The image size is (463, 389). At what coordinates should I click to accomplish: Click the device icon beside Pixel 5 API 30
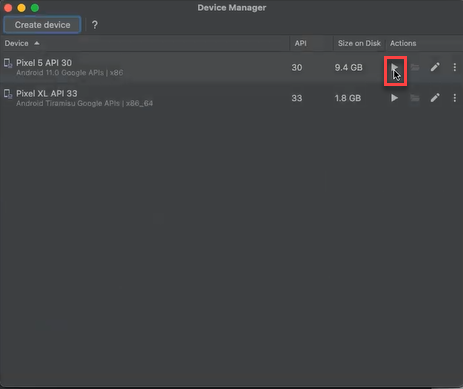8,63
